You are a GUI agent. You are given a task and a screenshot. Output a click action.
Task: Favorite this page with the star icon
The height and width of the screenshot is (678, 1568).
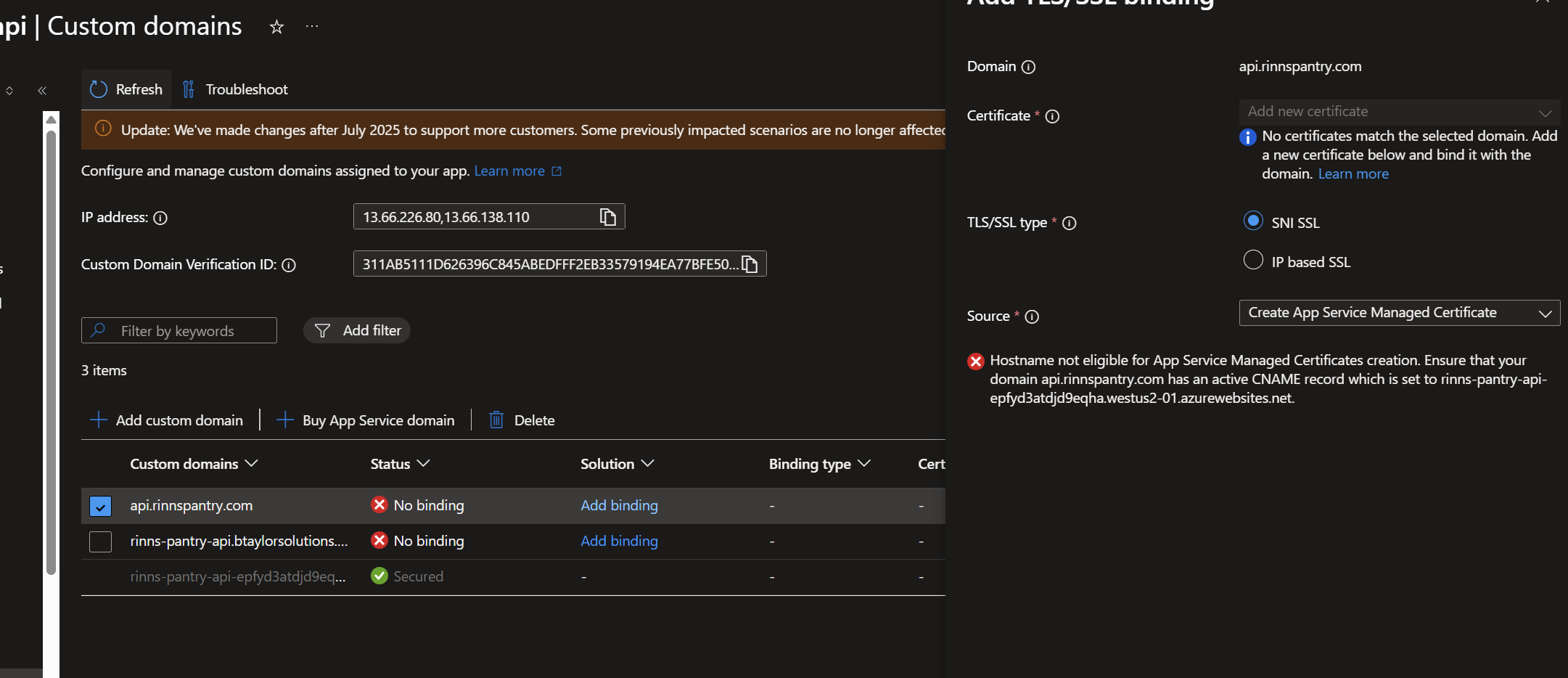click(x=276, y=28)
